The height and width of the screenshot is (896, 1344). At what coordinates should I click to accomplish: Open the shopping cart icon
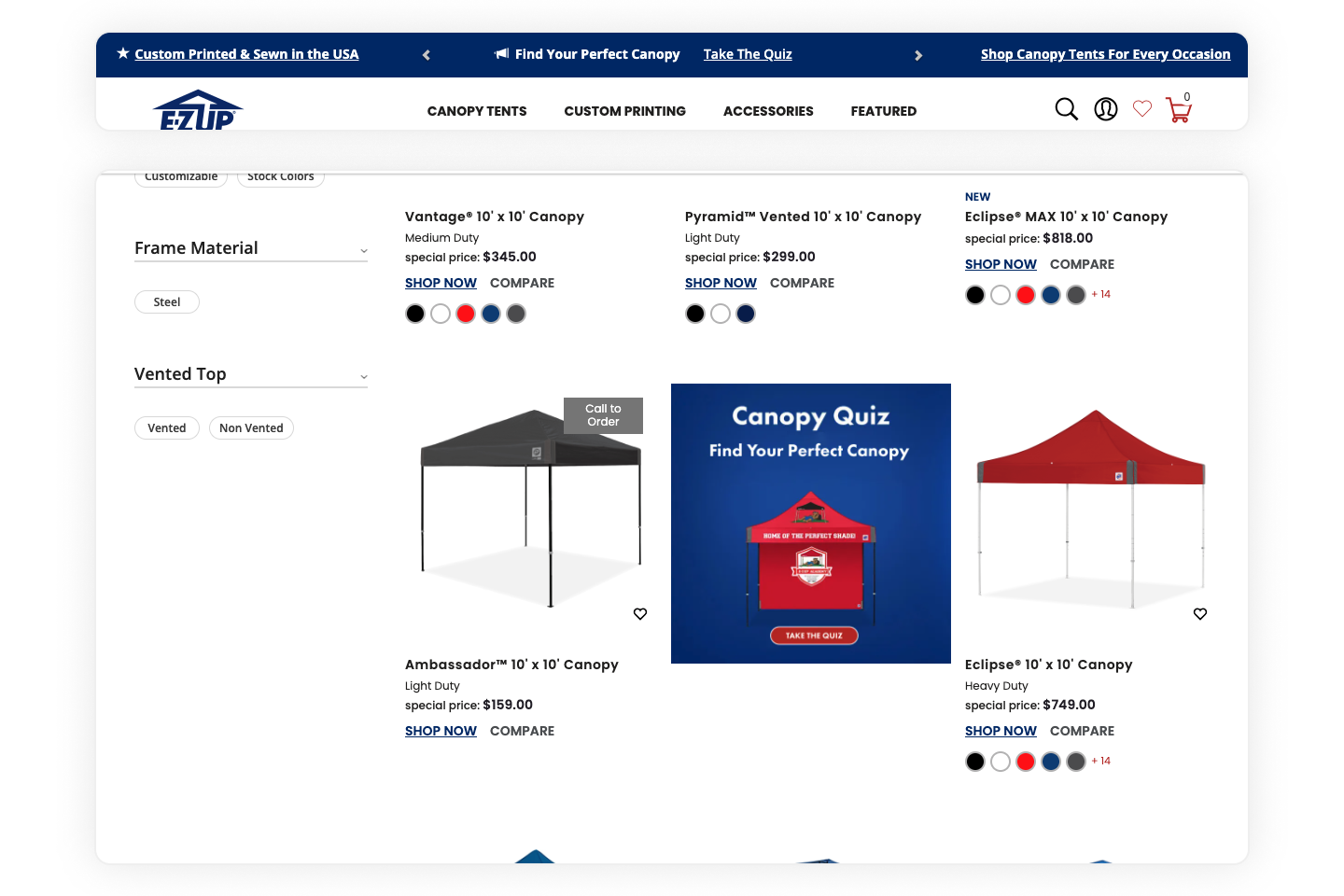pyautogui.click(x=1179, y=109)
